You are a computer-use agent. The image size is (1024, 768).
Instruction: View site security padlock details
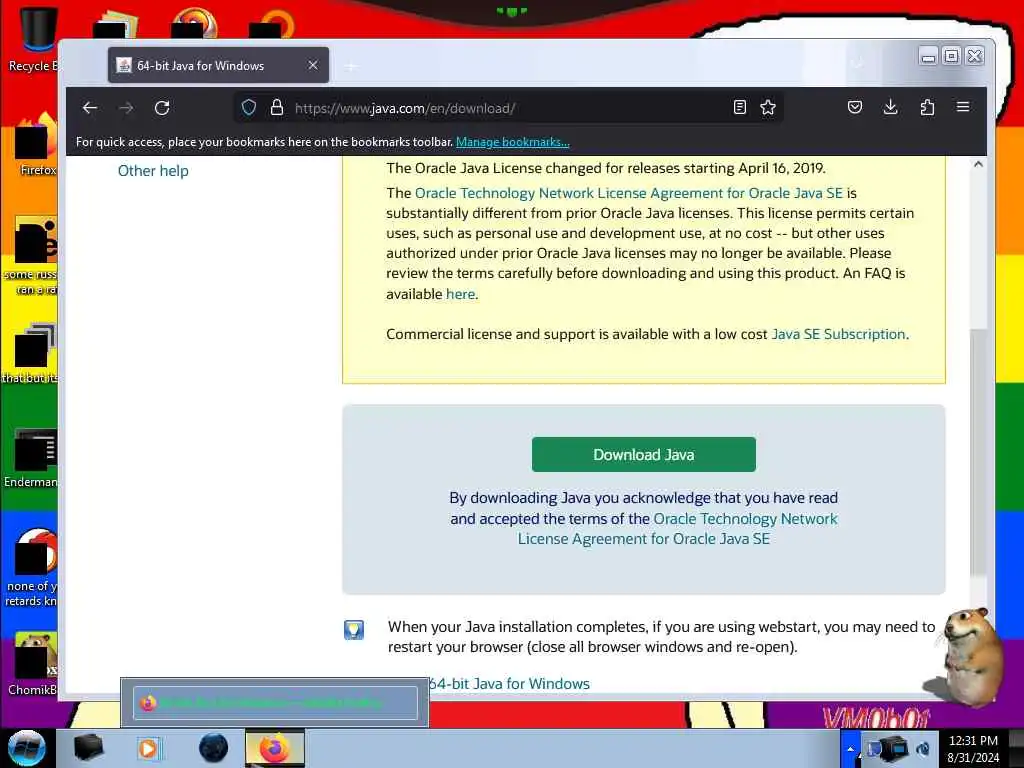pos(277,108)
